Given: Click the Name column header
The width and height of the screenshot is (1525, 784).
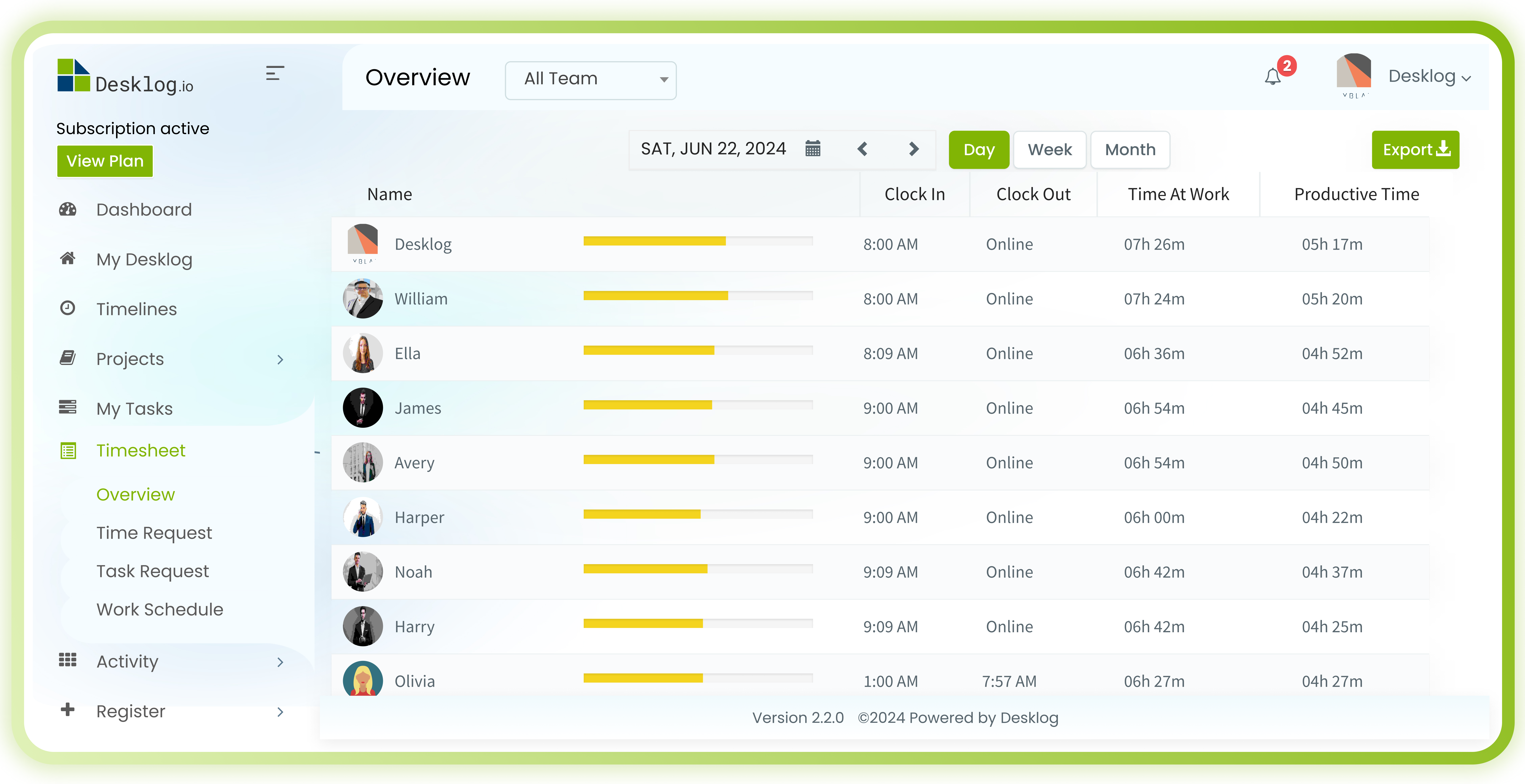Looking at the screenshot, I should pos(390,194).
